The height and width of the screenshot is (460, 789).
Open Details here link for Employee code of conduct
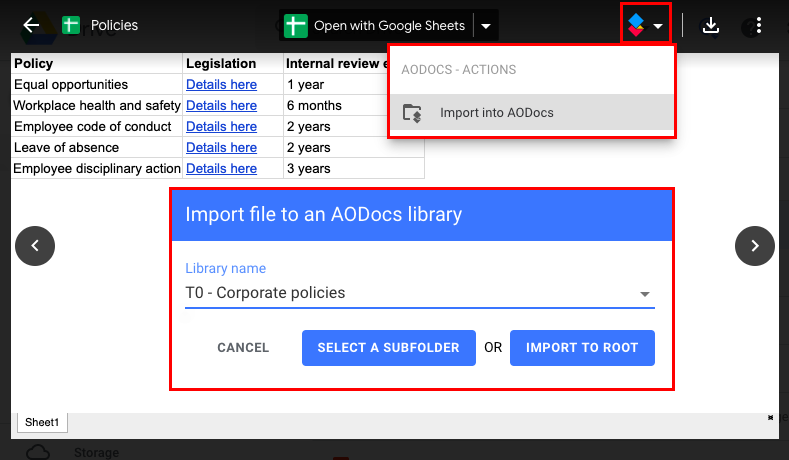[221, 127]
